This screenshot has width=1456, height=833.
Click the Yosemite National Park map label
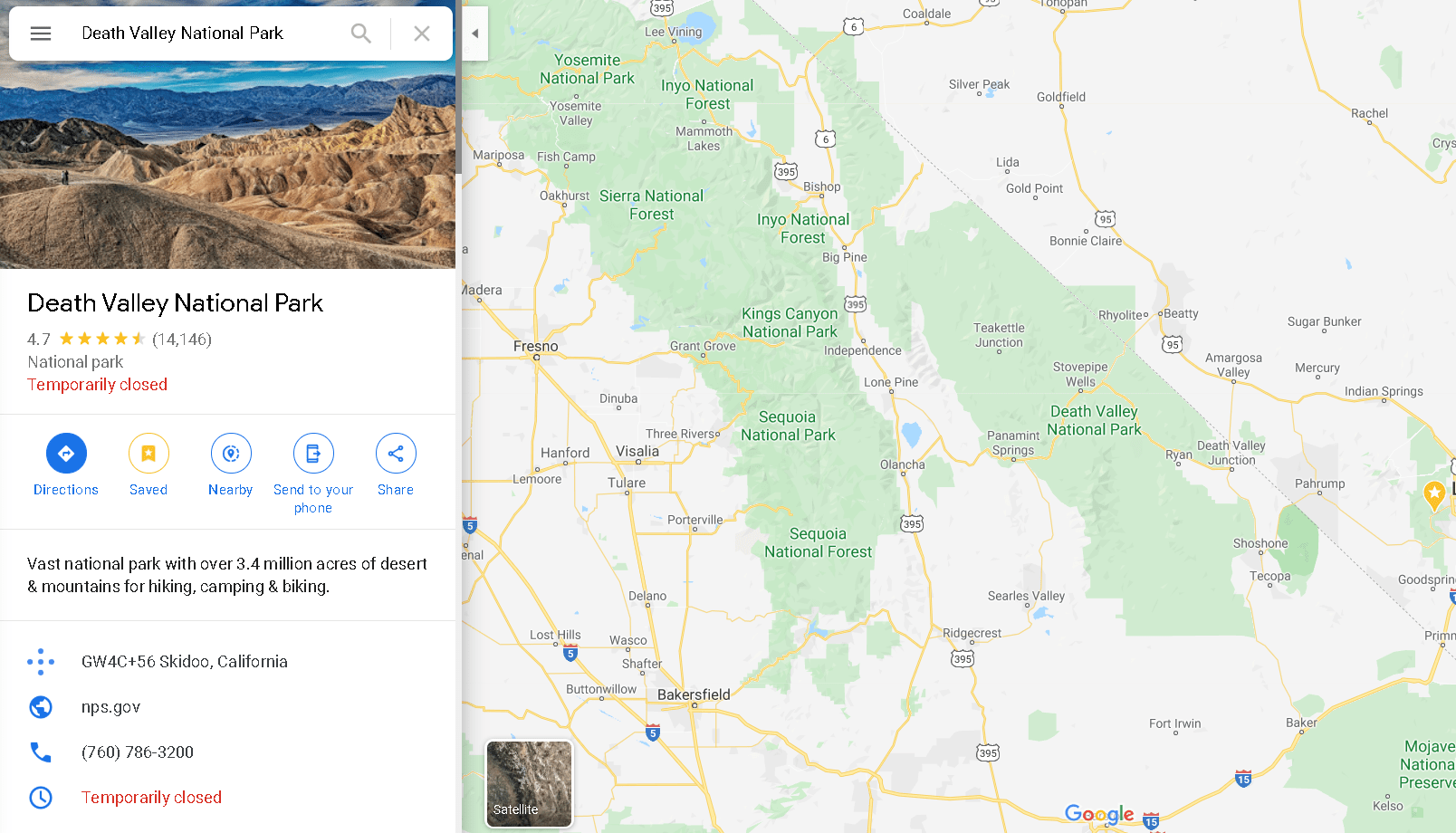click(x=587, y=69)
